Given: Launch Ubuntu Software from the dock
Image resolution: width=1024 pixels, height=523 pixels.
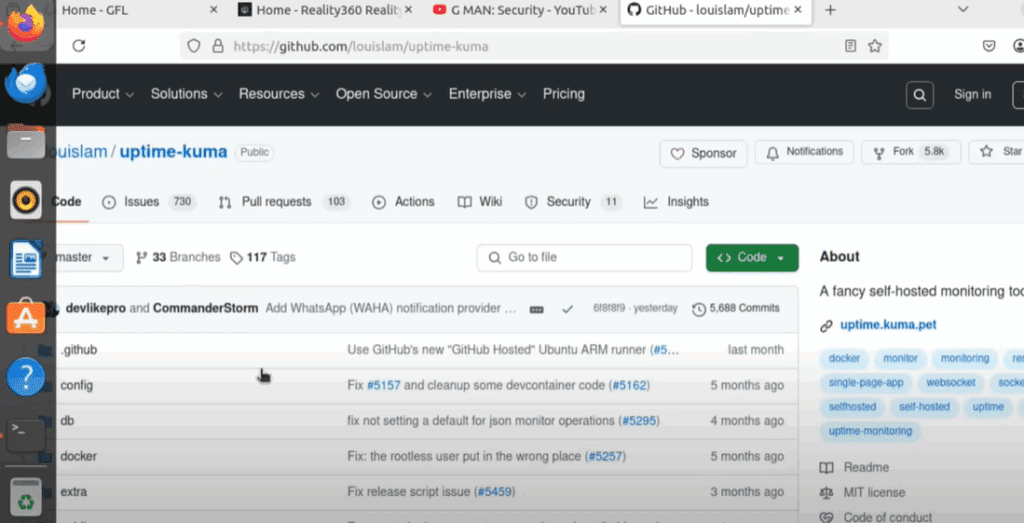Looking at the screenshot, I should (26, 318).
